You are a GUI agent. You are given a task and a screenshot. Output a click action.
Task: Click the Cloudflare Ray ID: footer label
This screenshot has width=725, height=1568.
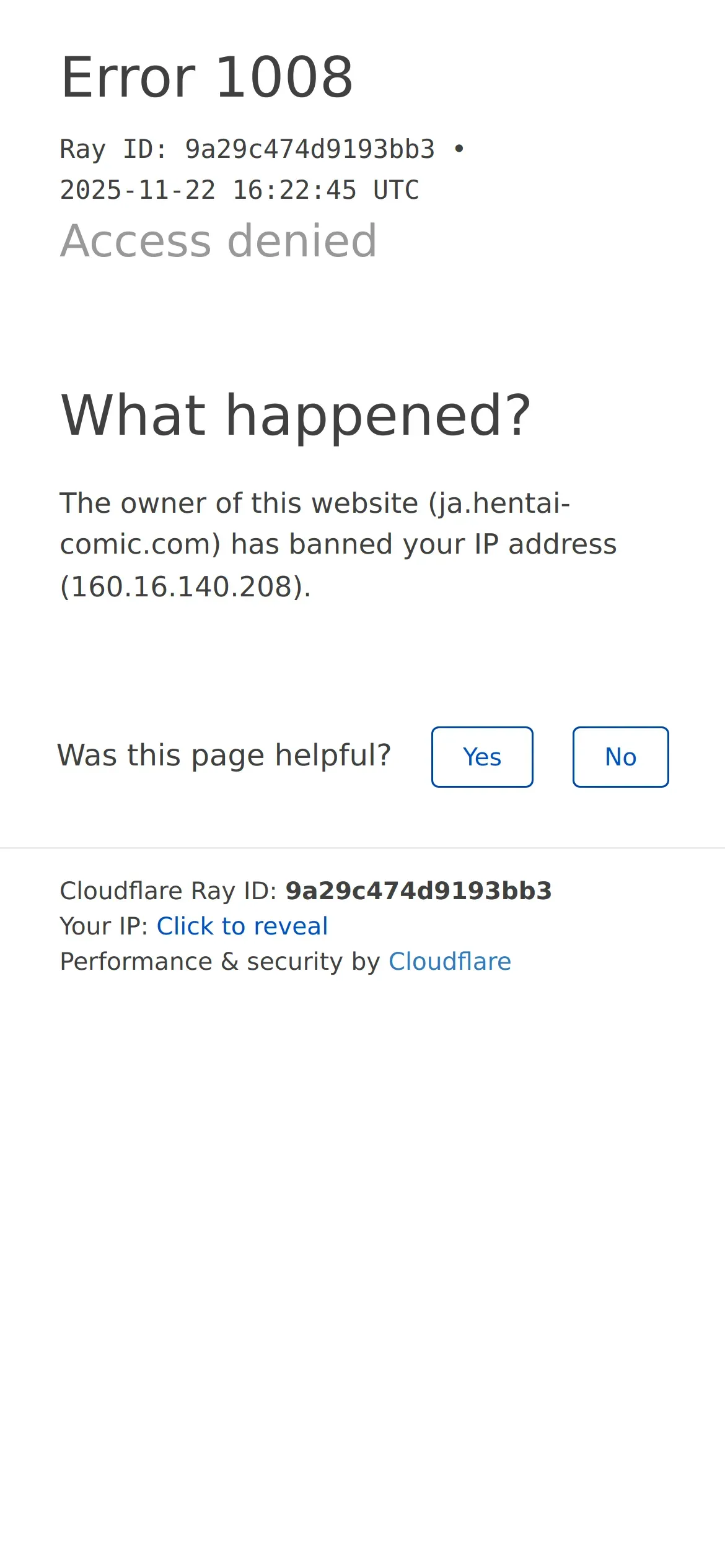point(169,891)
